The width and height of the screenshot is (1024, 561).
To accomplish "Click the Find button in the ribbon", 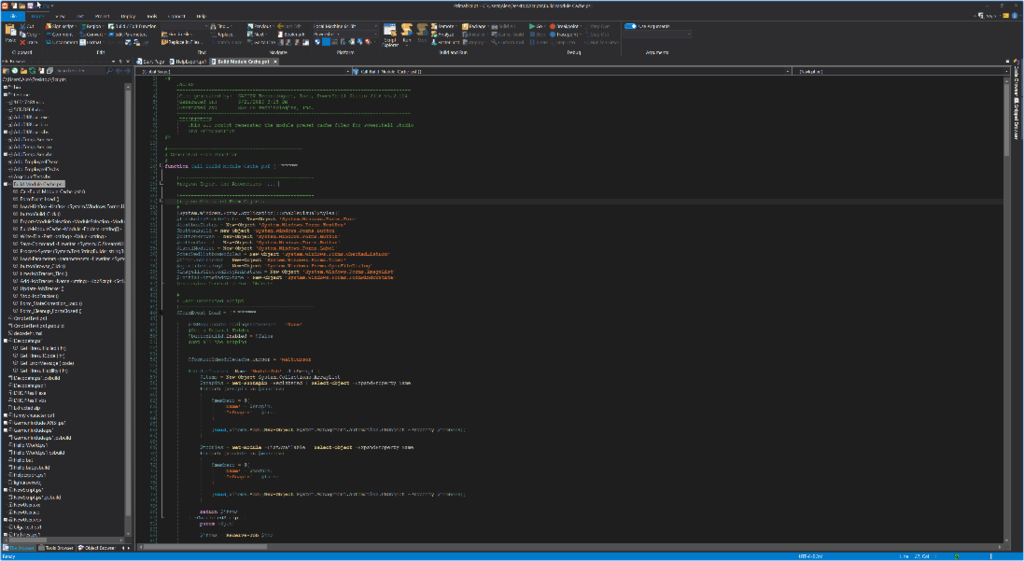I will (x=219, y=26).
